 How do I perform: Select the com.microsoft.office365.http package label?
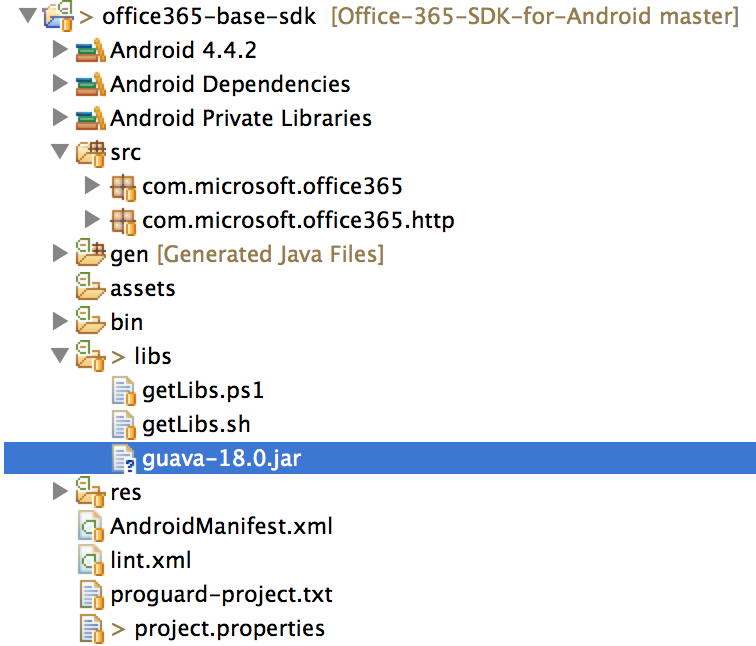(x=298, y=221)
